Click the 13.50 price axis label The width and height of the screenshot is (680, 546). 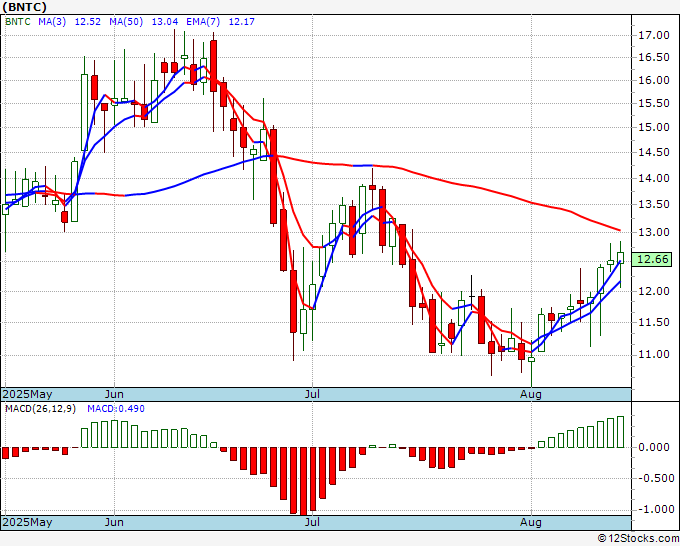pos(654,204)
